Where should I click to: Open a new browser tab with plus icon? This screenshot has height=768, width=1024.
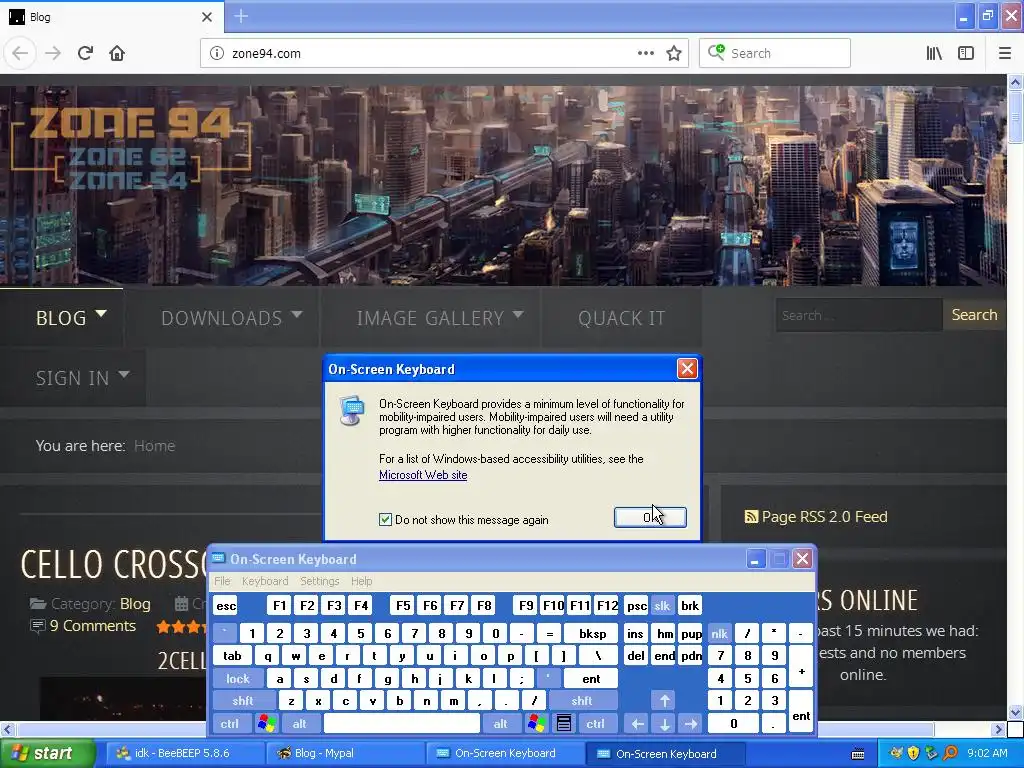[241, 16]
